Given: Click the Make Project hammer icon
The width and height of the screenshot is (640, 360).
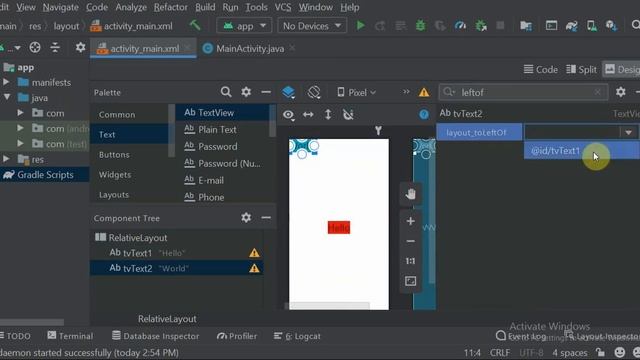Looking at the screenshot, I should point(195,25).
